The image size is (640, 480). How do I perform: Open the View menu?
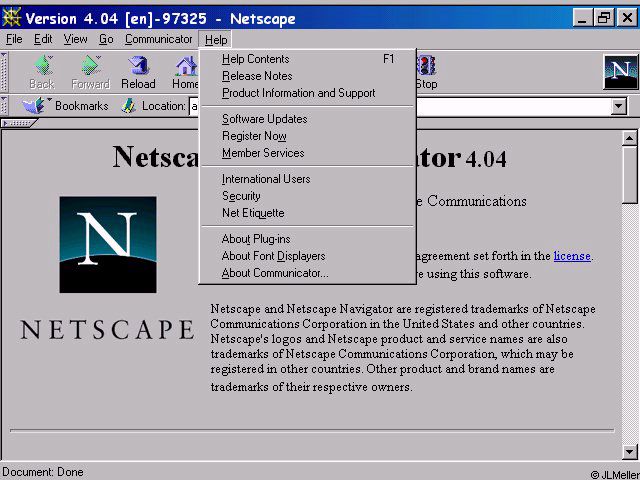tap(75, 39)
